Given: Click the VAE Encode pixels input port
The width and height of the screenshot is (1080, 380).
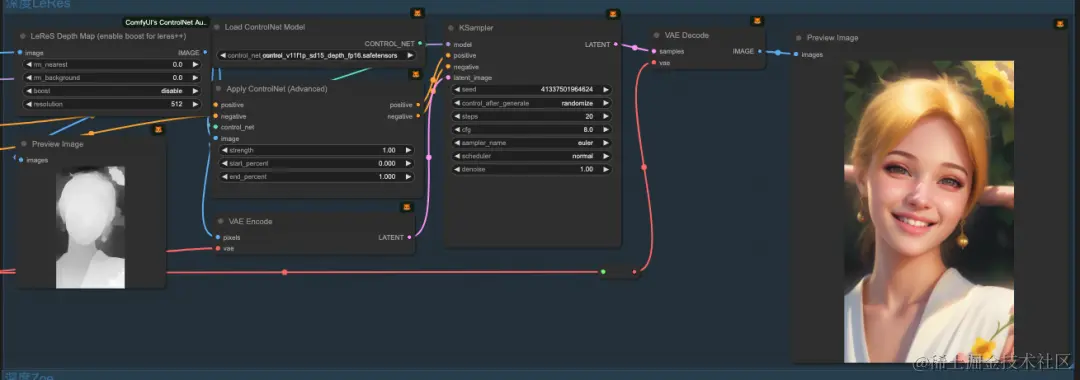Looking at the screenshot, I should click(x=218, y=238).
